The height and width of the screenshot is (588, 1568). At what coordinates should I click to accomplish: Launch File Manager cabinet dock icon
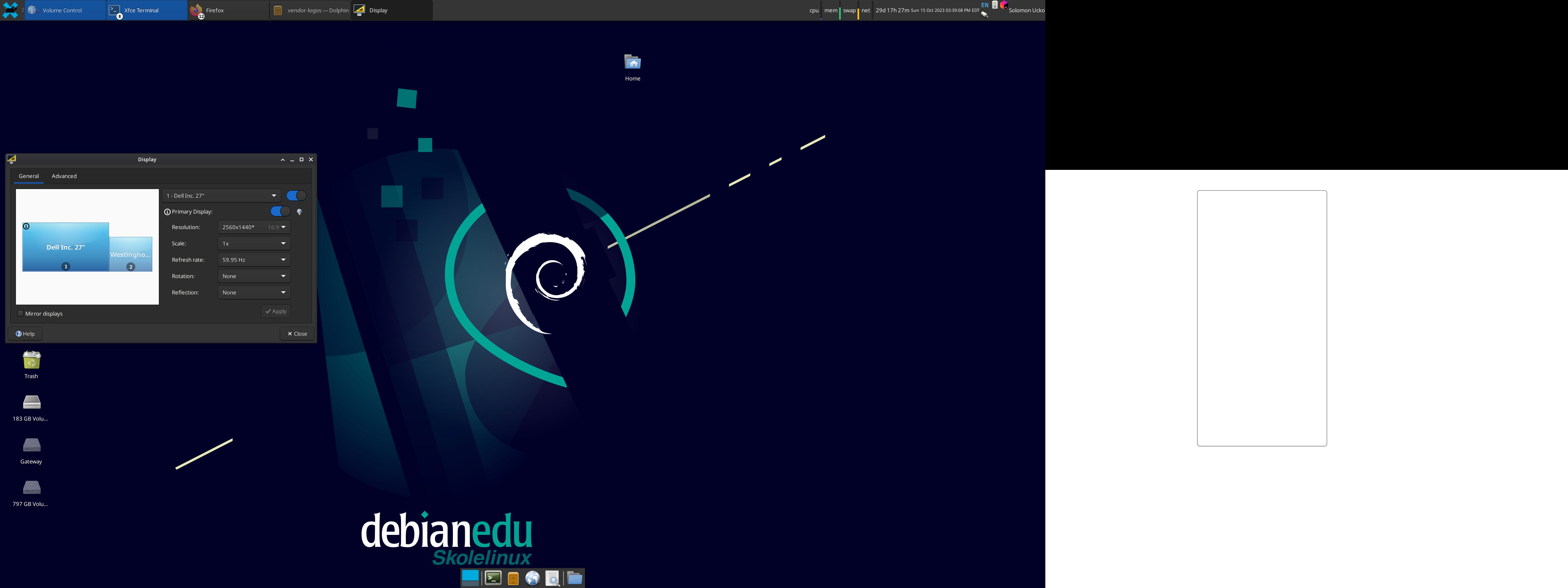click(513, 578)
